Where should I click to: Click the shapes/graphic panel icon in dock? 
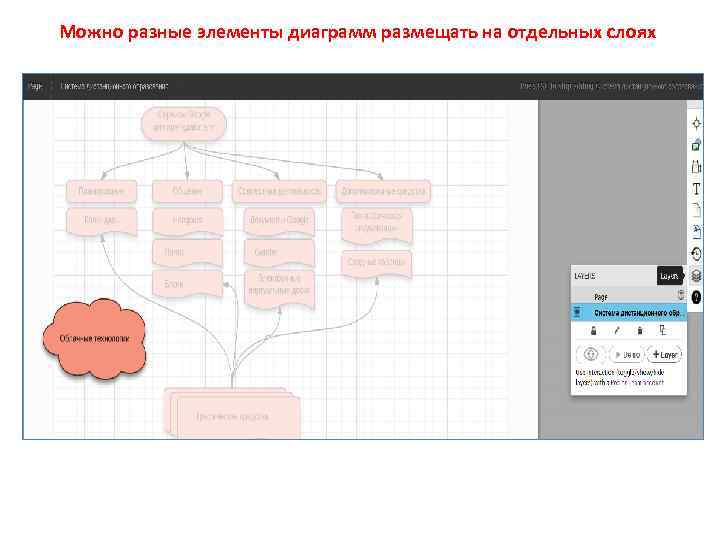click(696, 145)
